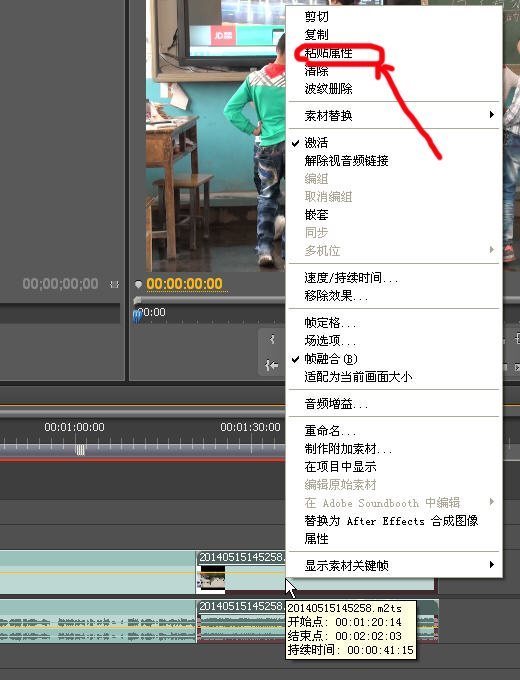Click the marker dot before program timecode
Screen dimensions: 520x680
click(x=138, y=284)
